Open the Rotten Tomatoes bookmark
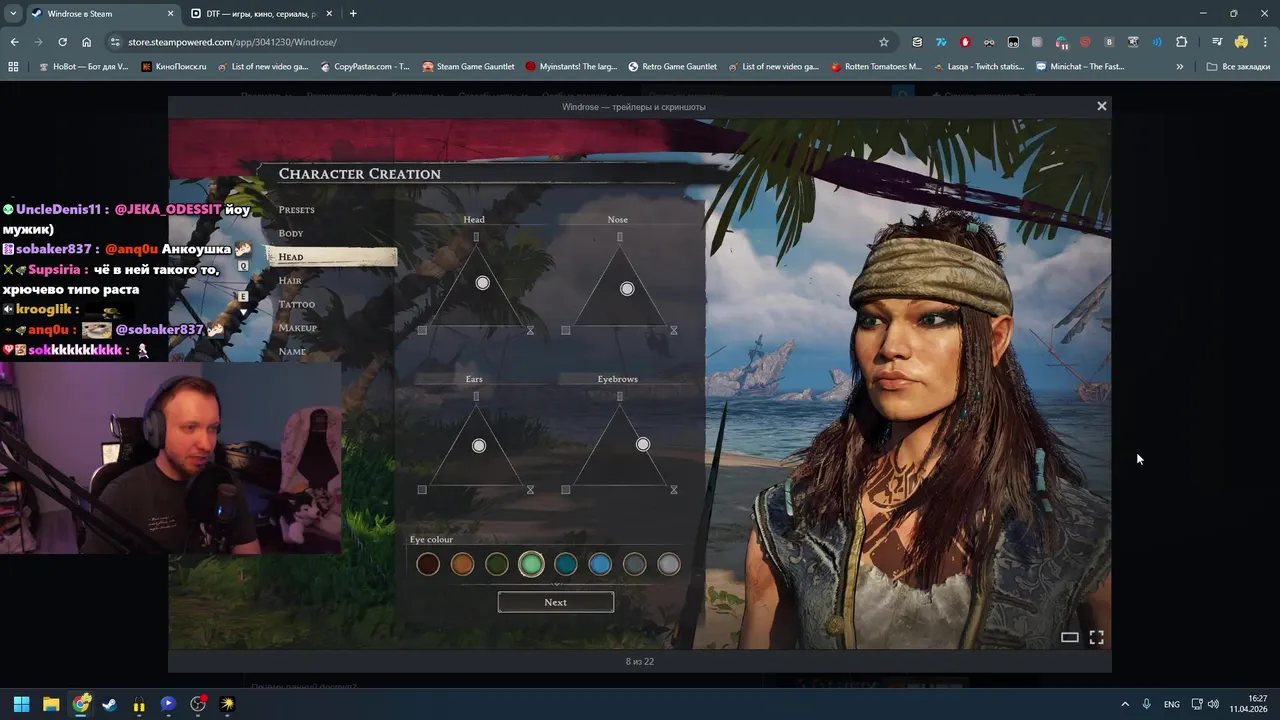This screenshot has height=720, width=1280. pos(876,67)
